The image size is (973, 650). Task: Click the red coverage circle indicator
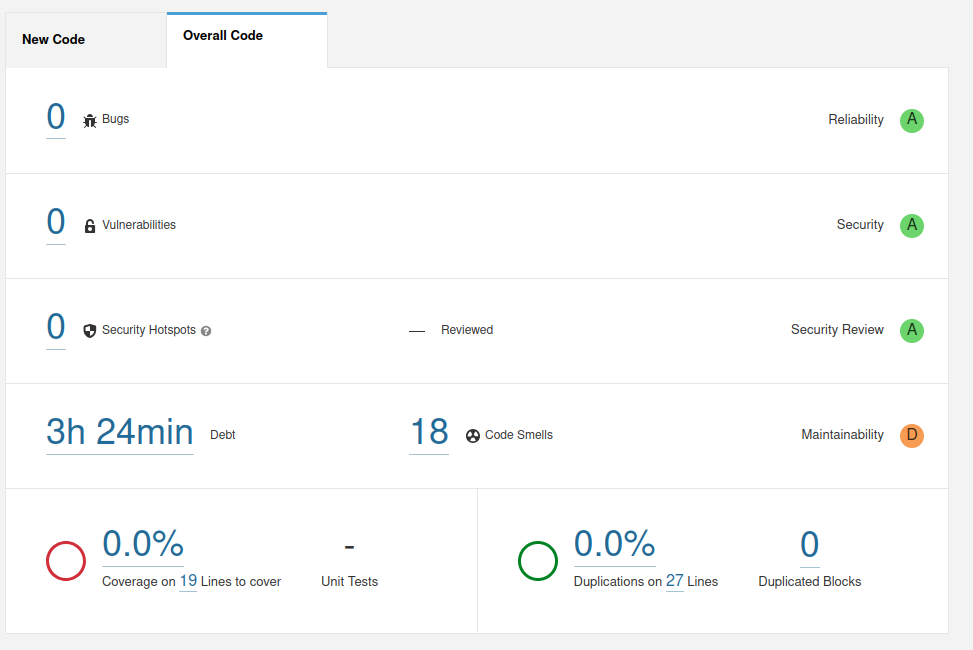tap(66, 560)
